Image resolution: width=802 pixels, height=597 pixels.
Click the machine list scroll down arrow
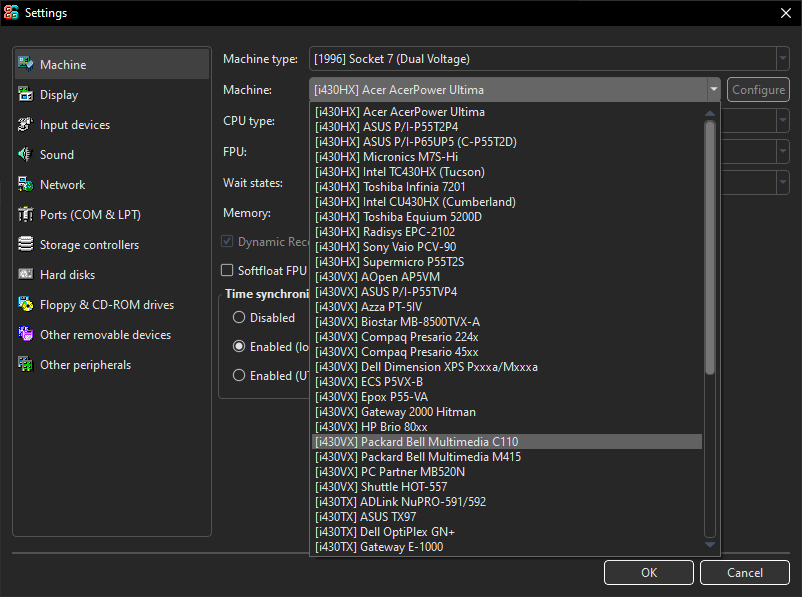[x=710, y=545]
